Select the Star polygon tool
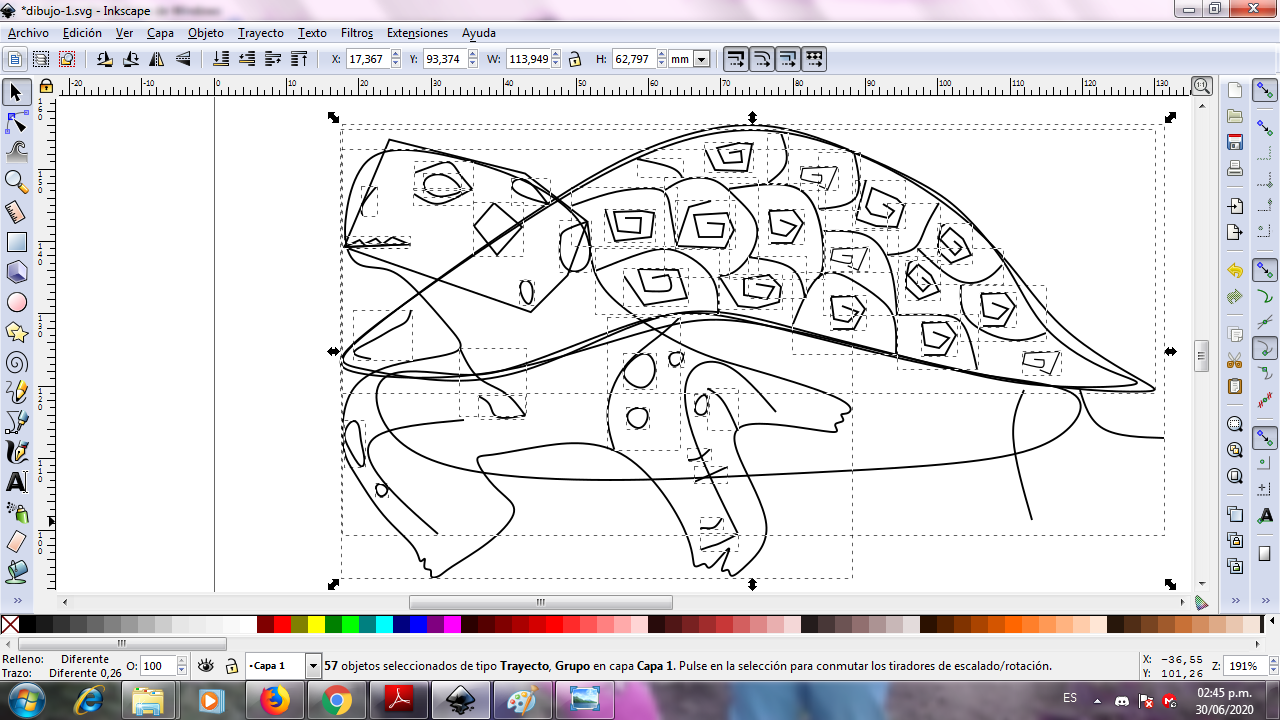This screenshot has width=1280, height=720. tap(16, 332)
